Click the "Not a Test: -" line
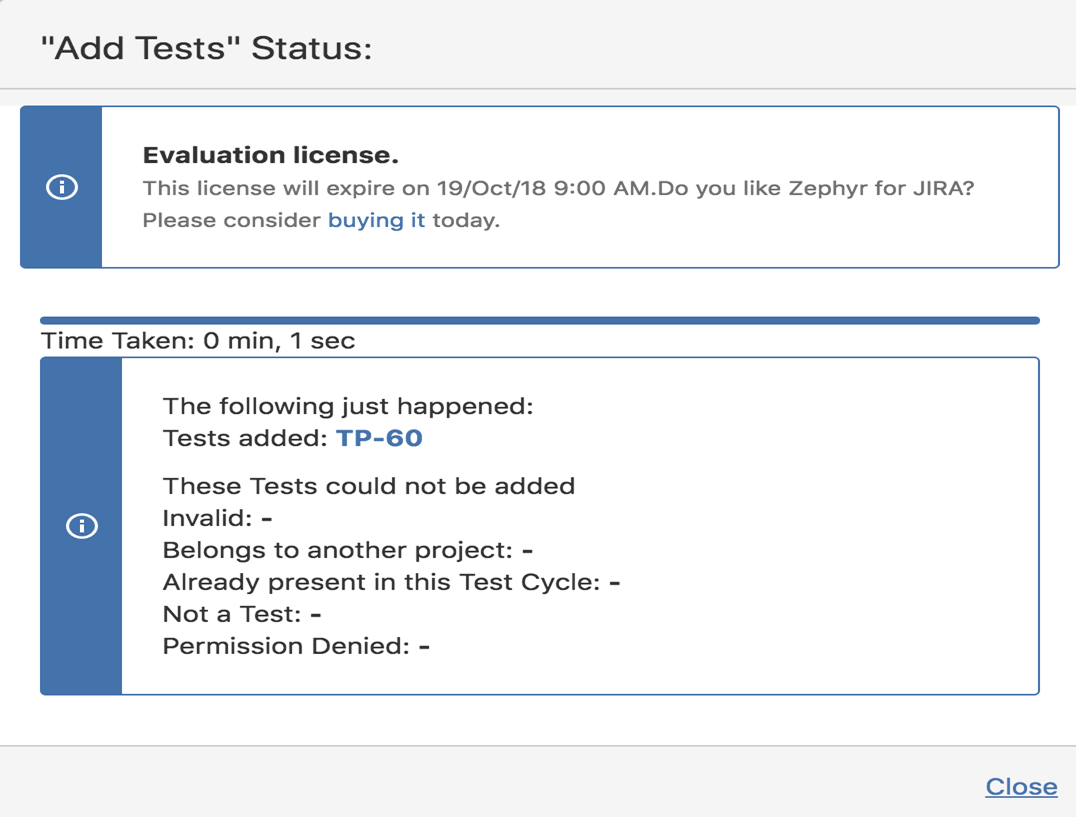 [x=241, y=614]
